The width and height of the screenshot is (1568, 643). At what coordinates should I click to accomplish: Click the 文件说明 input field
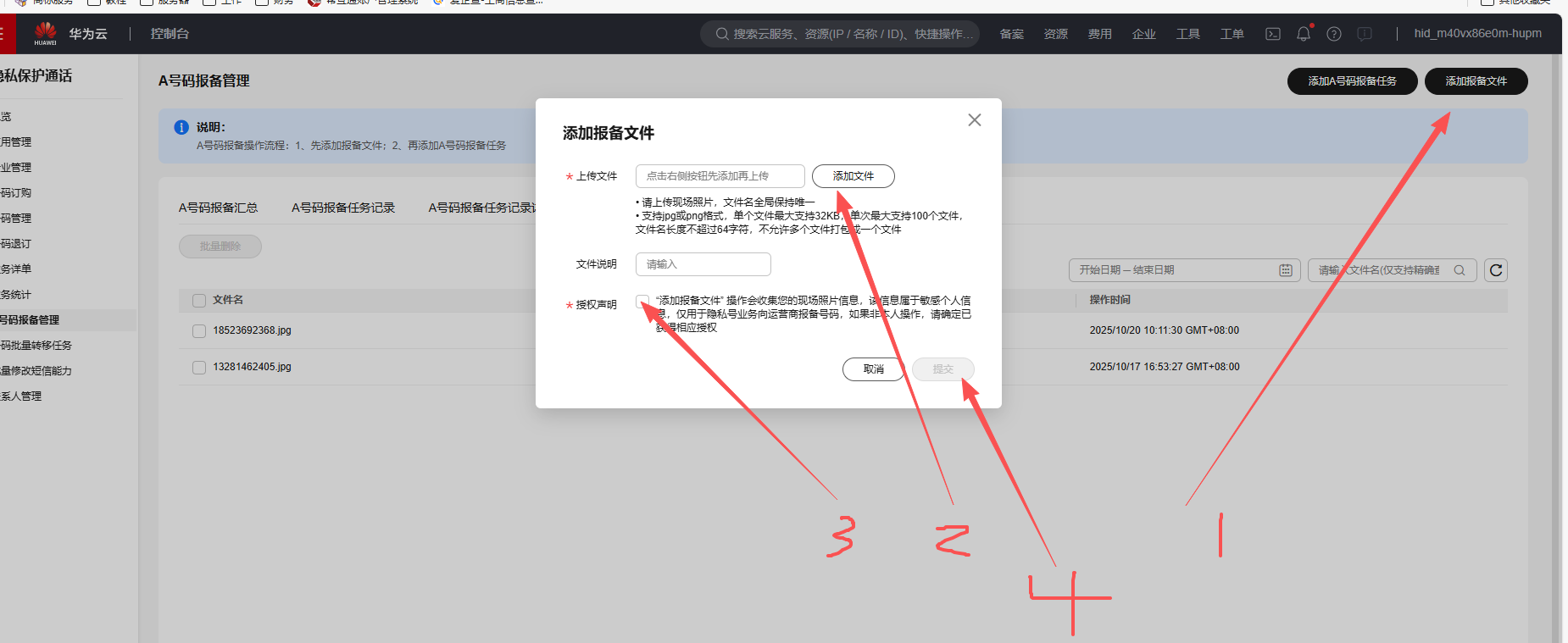point(703,264)
